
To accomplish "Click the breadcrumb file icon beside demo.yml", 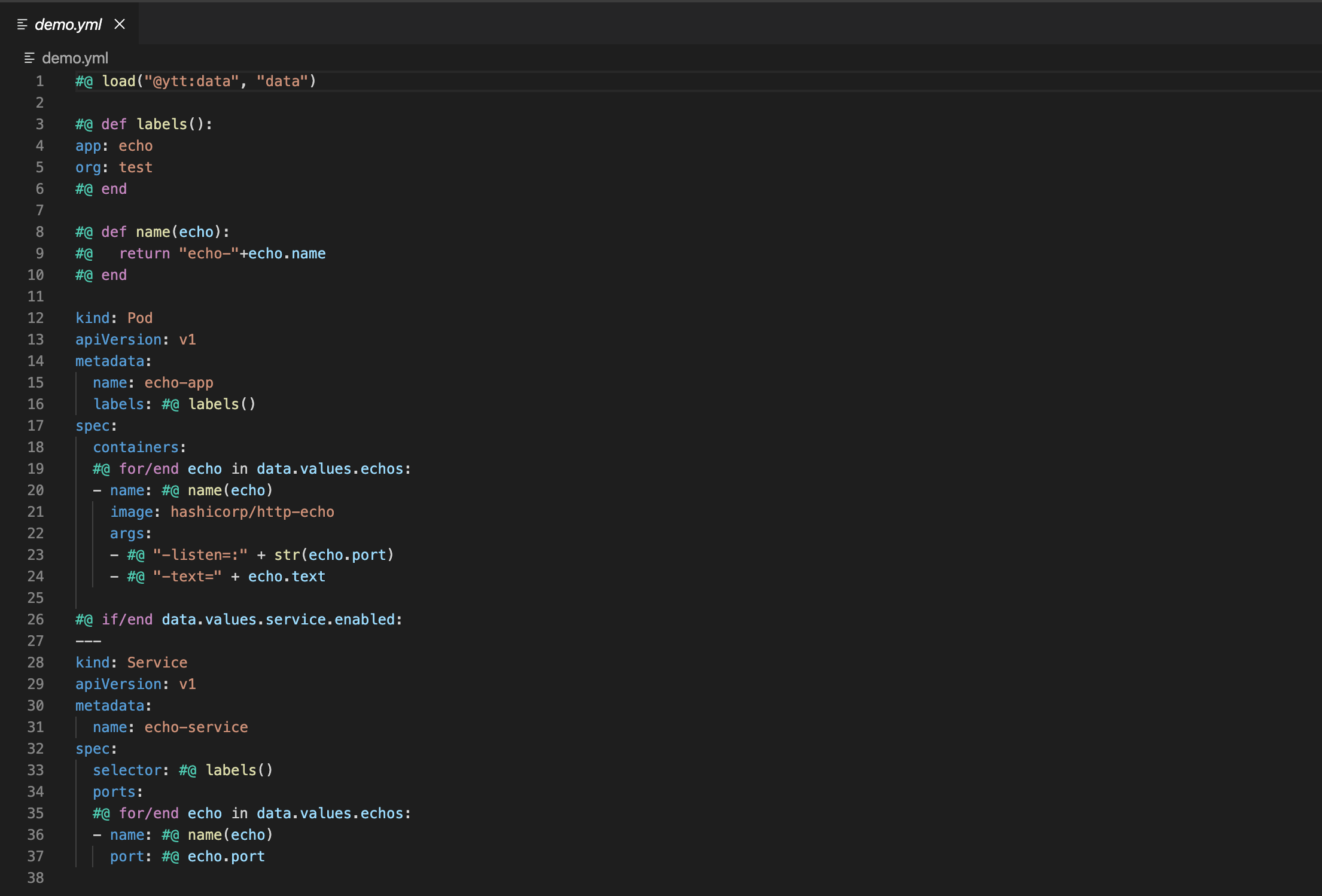I will (29, 58).
